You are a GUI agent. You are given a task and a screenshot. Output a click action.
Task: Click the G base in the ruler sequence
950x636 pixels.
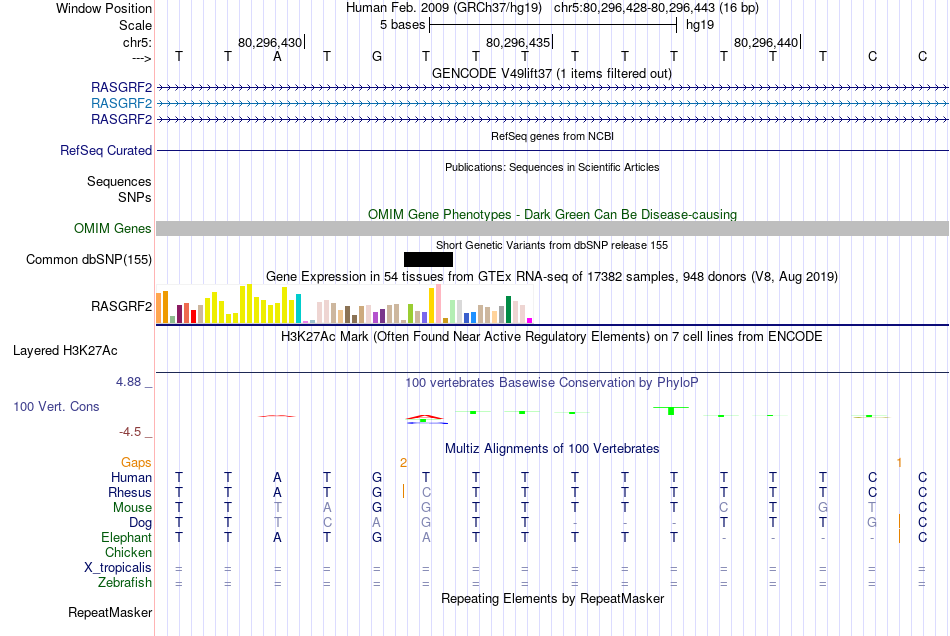377,56
